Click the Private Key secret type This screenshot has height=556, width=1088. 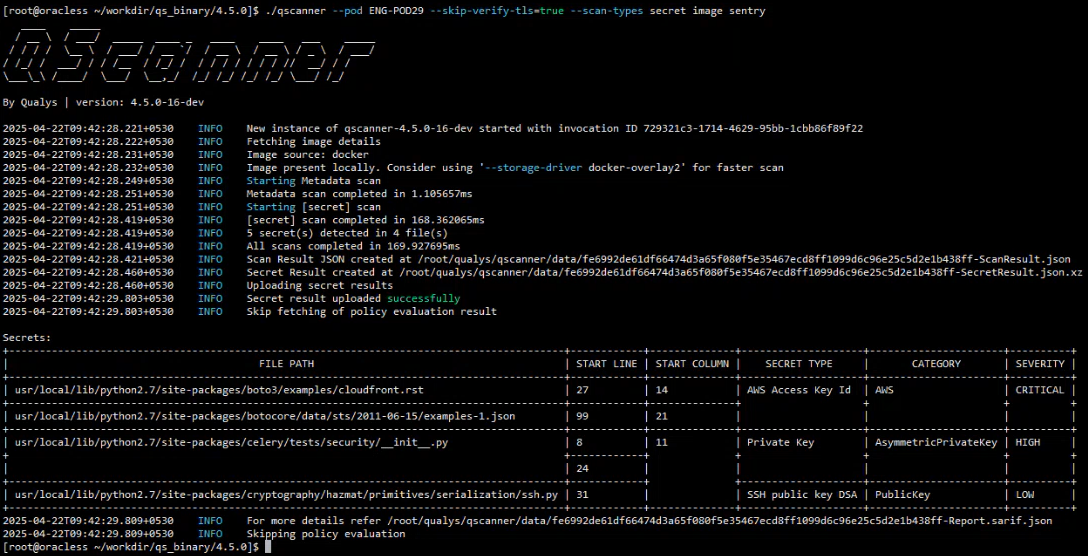coord(781,442)
